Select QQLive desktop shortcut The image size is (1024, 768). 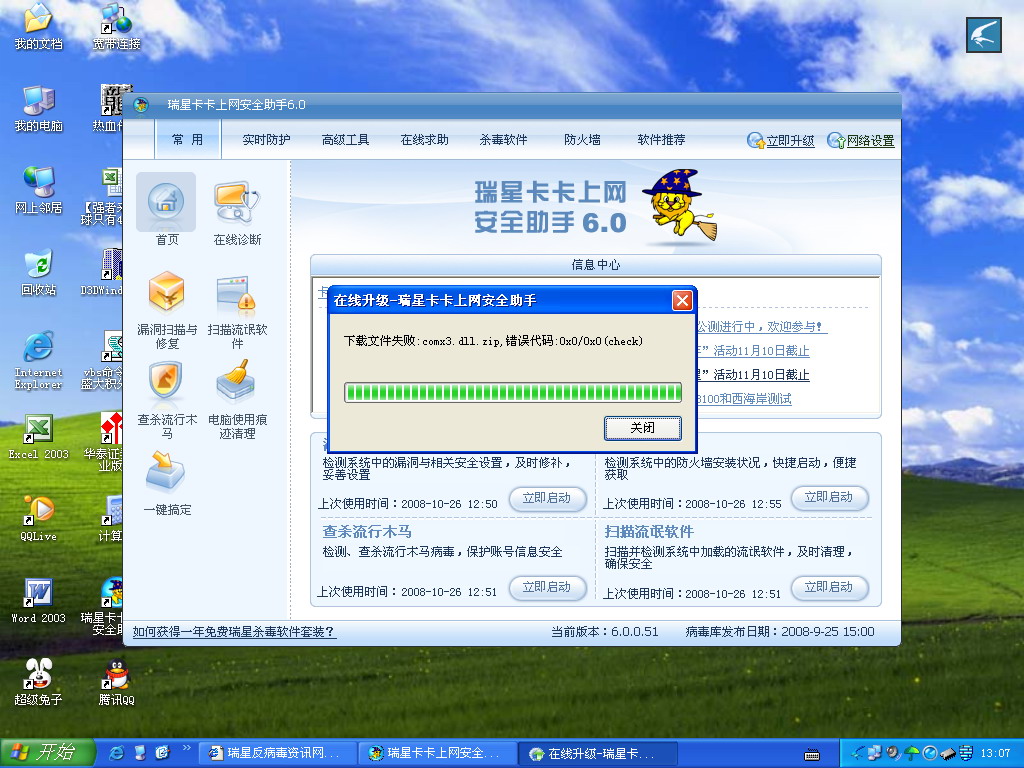[x=39, y=519]
